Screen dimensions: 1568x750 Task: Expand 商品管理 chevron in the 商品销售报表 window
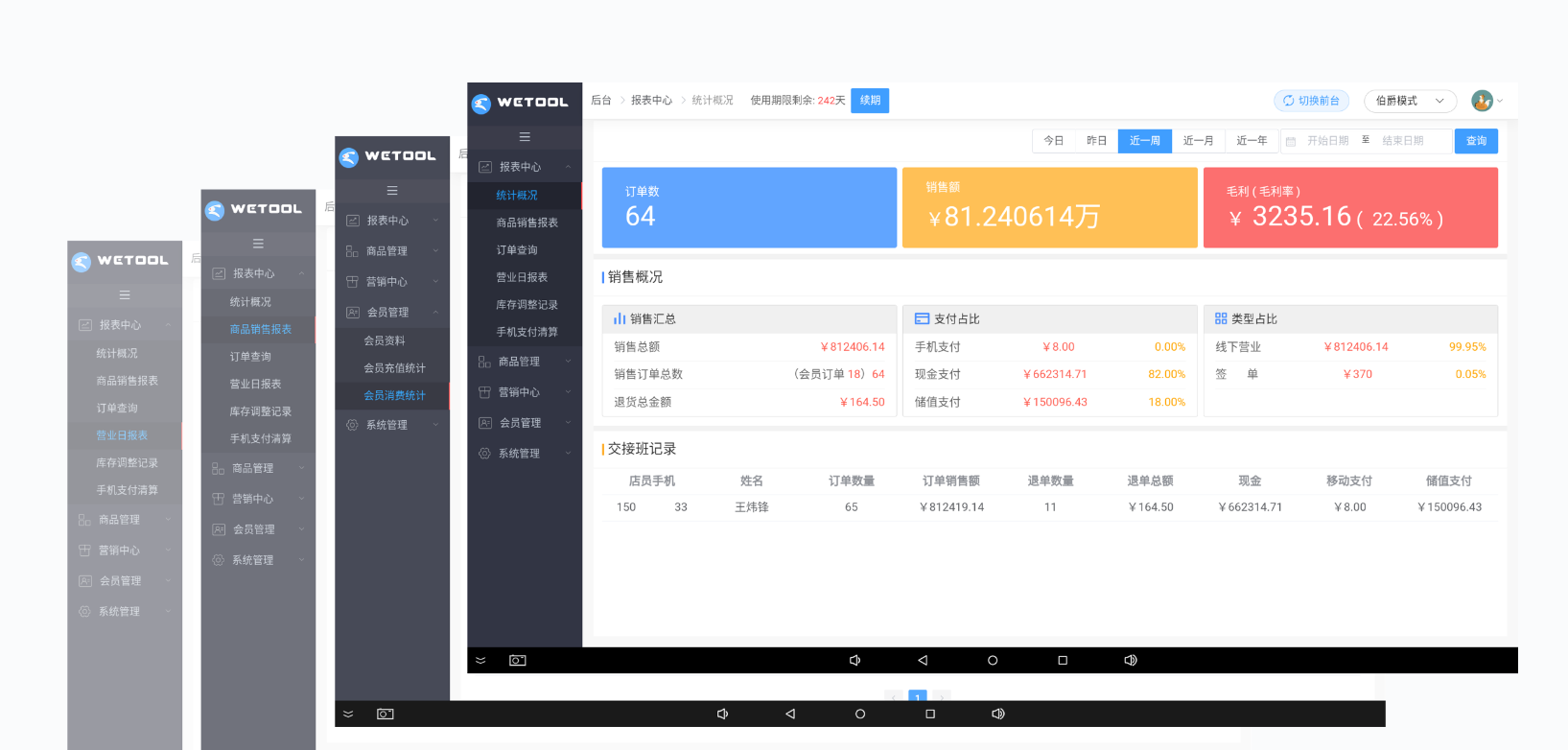[301, 469]
